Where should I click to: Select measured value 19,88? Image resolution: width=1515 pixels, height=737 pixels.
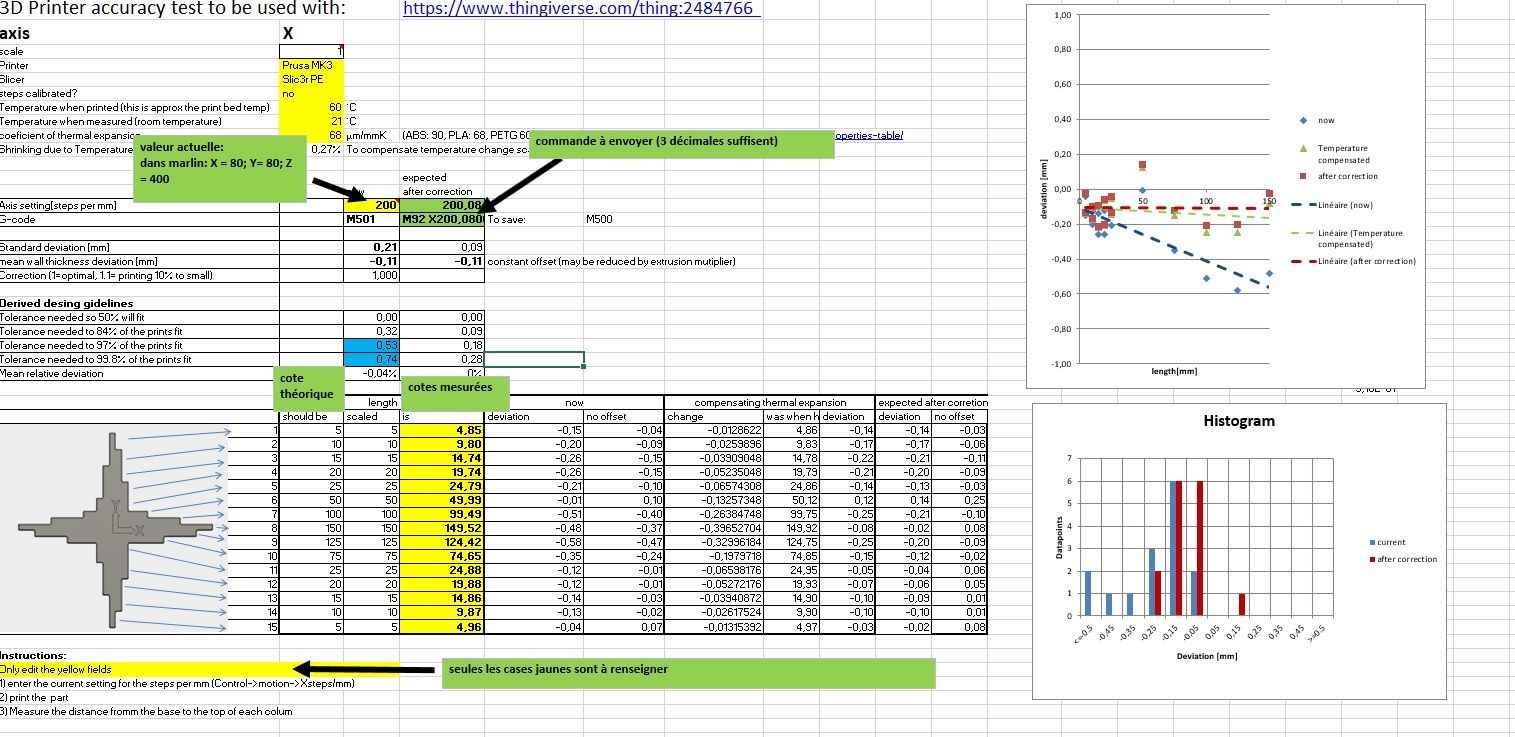coord(442,584)
